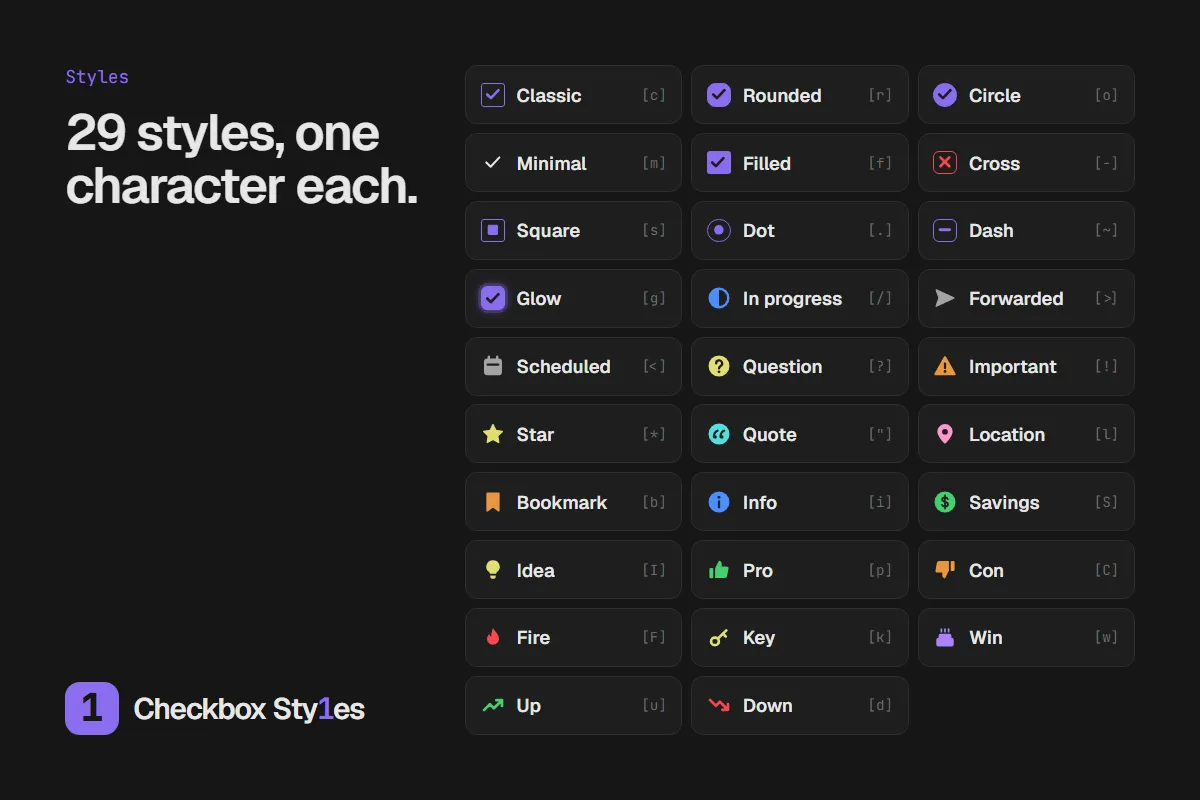Click the yellow Key icon

tap(719, 637)
